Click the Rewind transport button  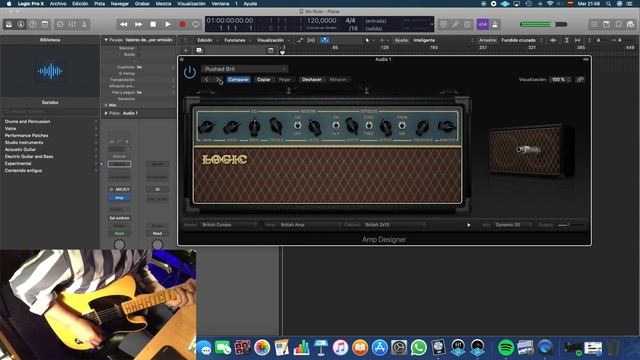coord(123,24)
